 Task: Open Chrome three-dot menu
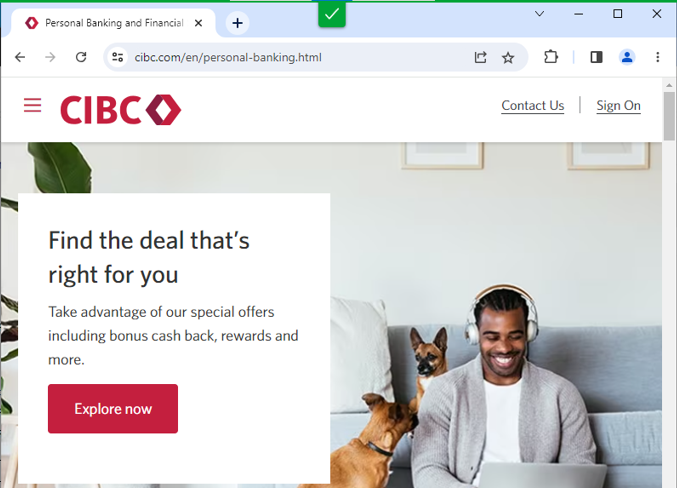click(658, 57)
